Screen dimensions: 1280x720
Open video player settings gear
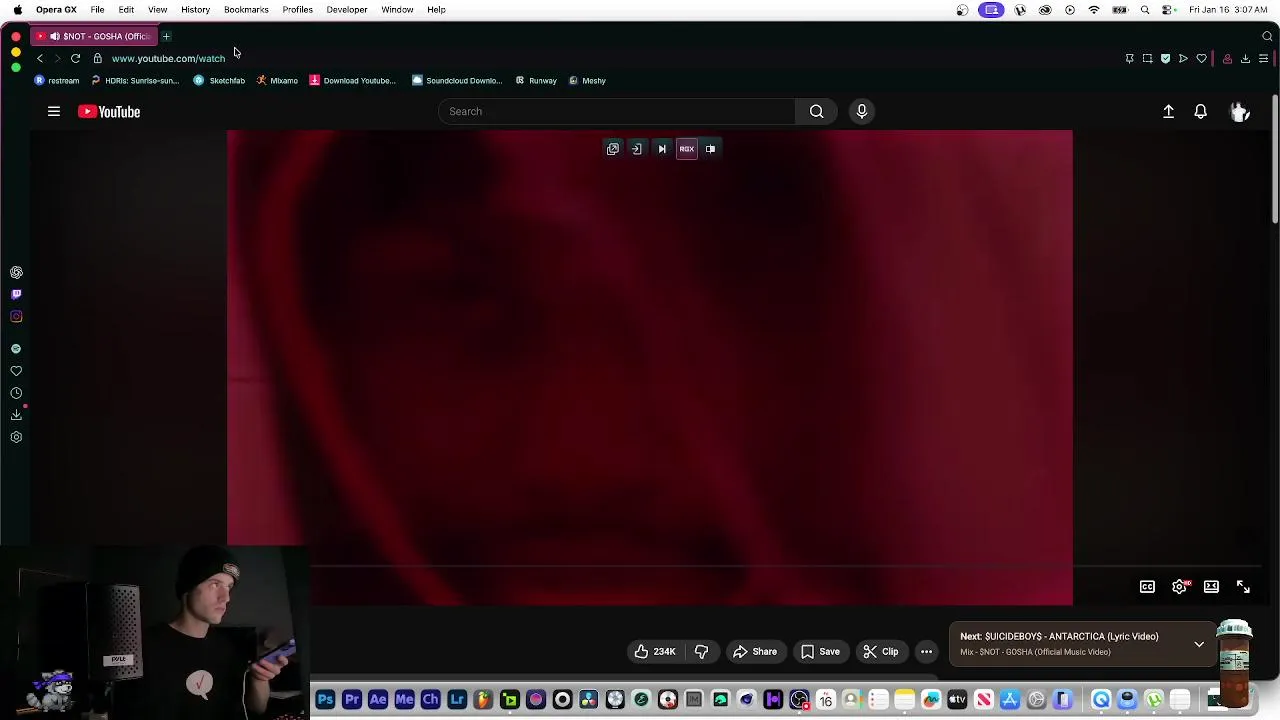[1179, 587]
